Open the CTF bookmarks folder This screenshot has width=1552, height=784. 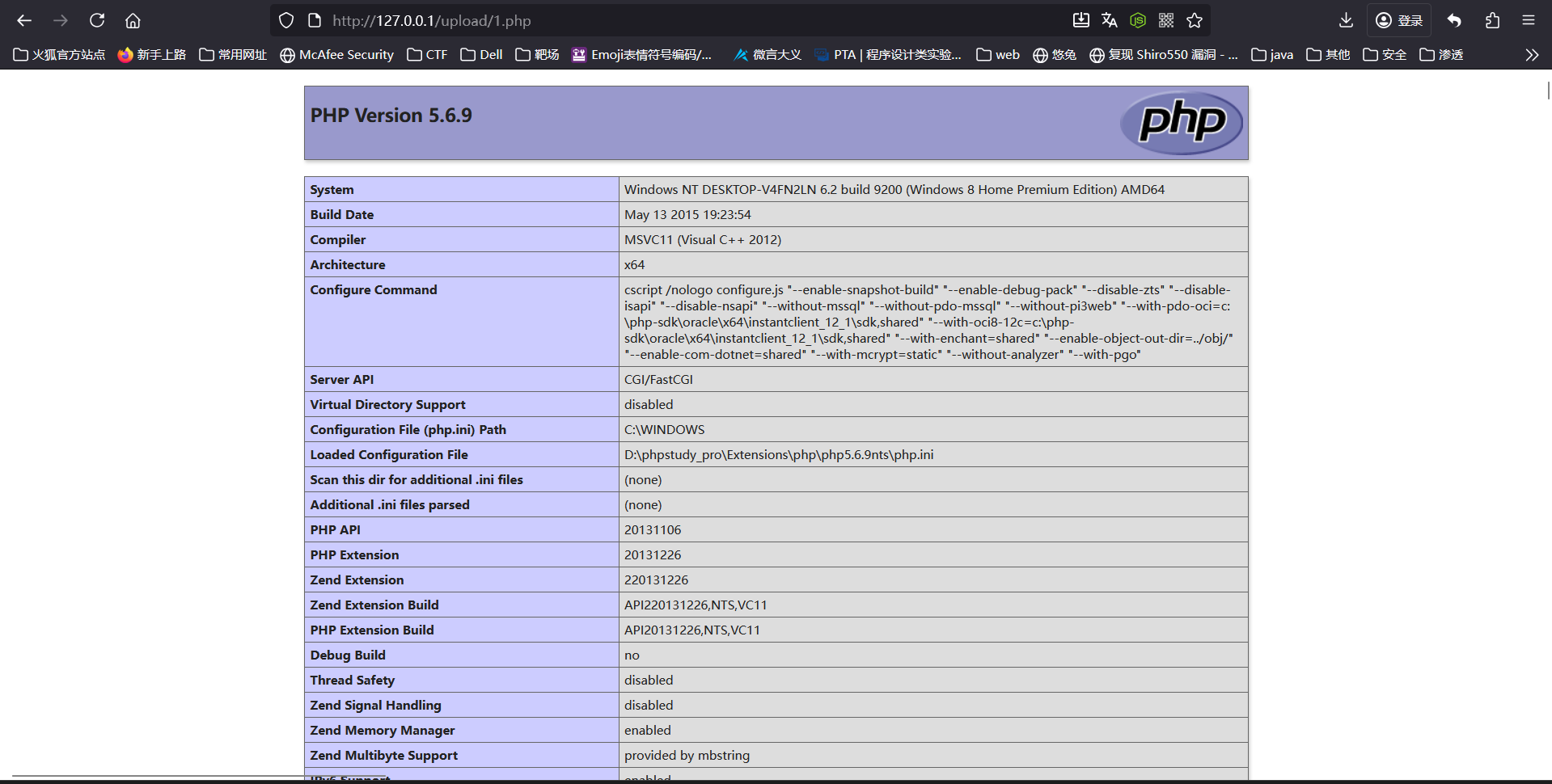pos(427,55)
